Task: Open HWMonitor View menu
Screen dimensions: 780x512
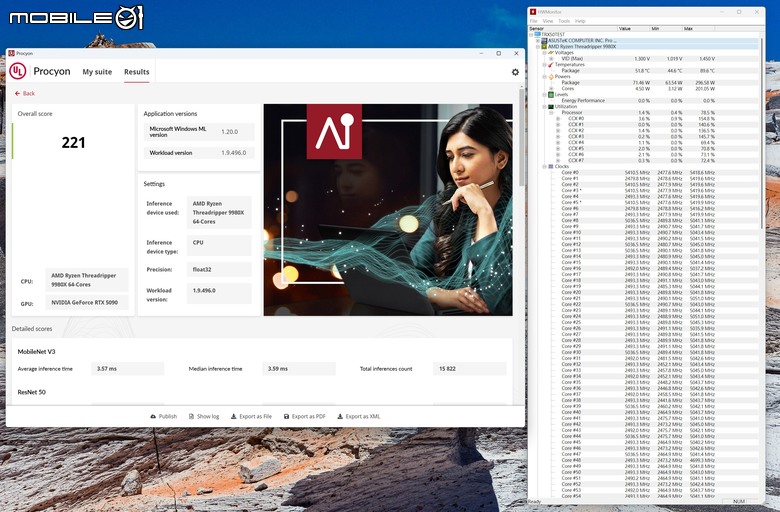Action: [x=548, y=21]
